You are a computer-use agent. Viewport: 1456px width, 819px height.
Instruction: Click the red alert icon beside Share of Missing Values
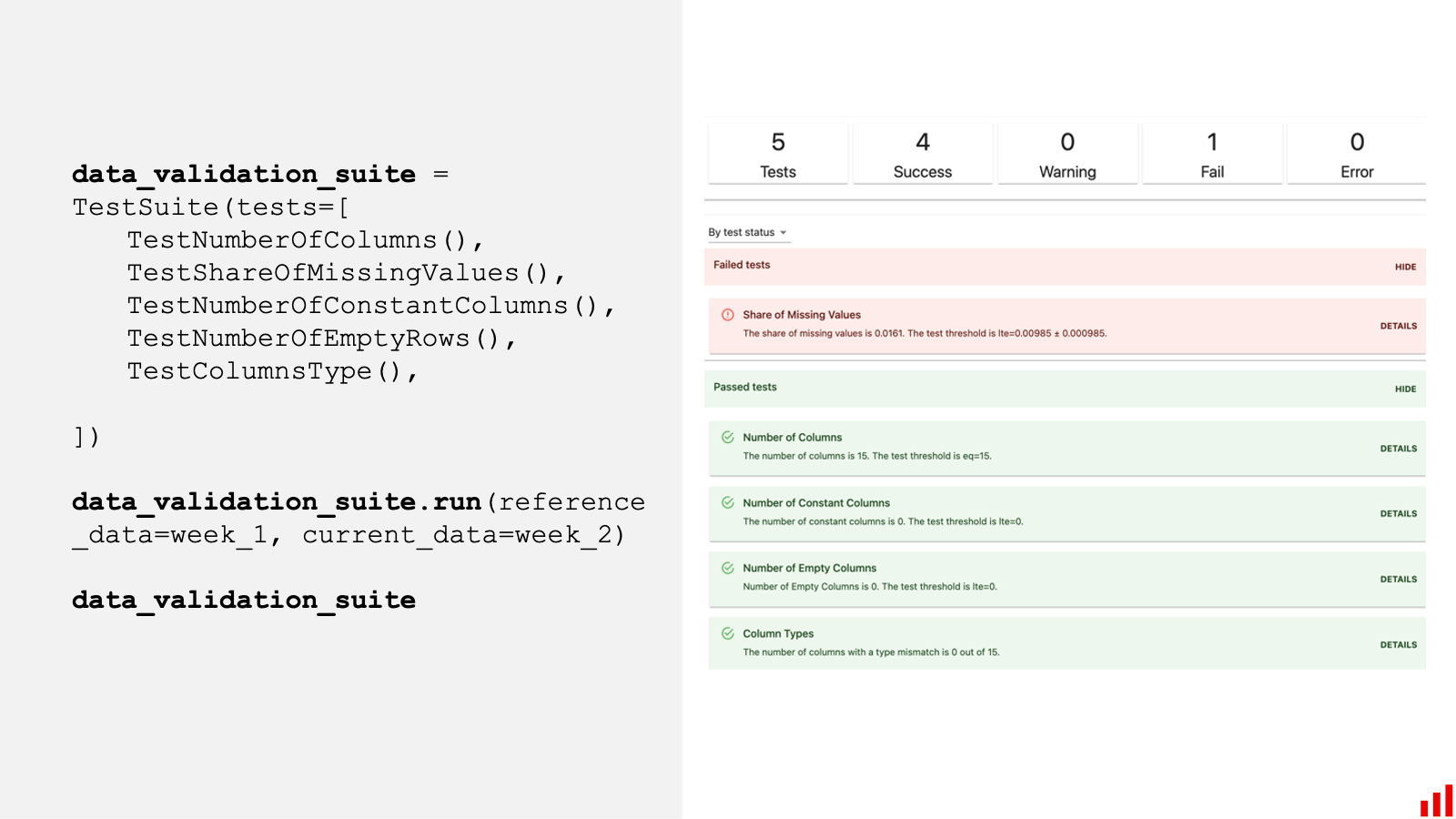728,313
